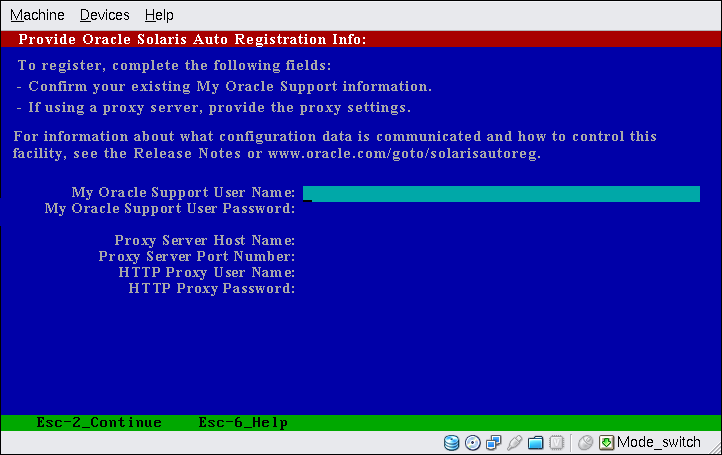The width and height of the screenshot is (722, 455).
Task: Click the HTTP Proxy User Name label
Action: [207, 273]
